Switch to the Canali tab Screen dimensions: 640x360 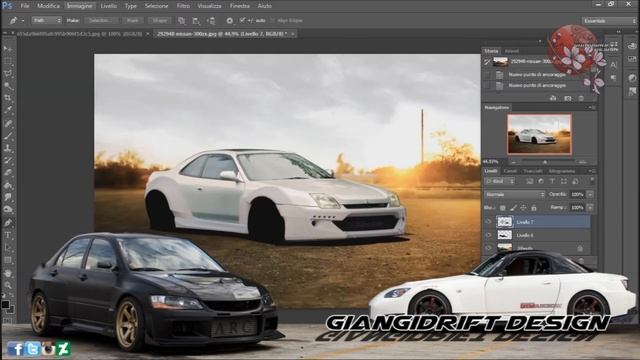pyautogui.click(x=510, y=171)
